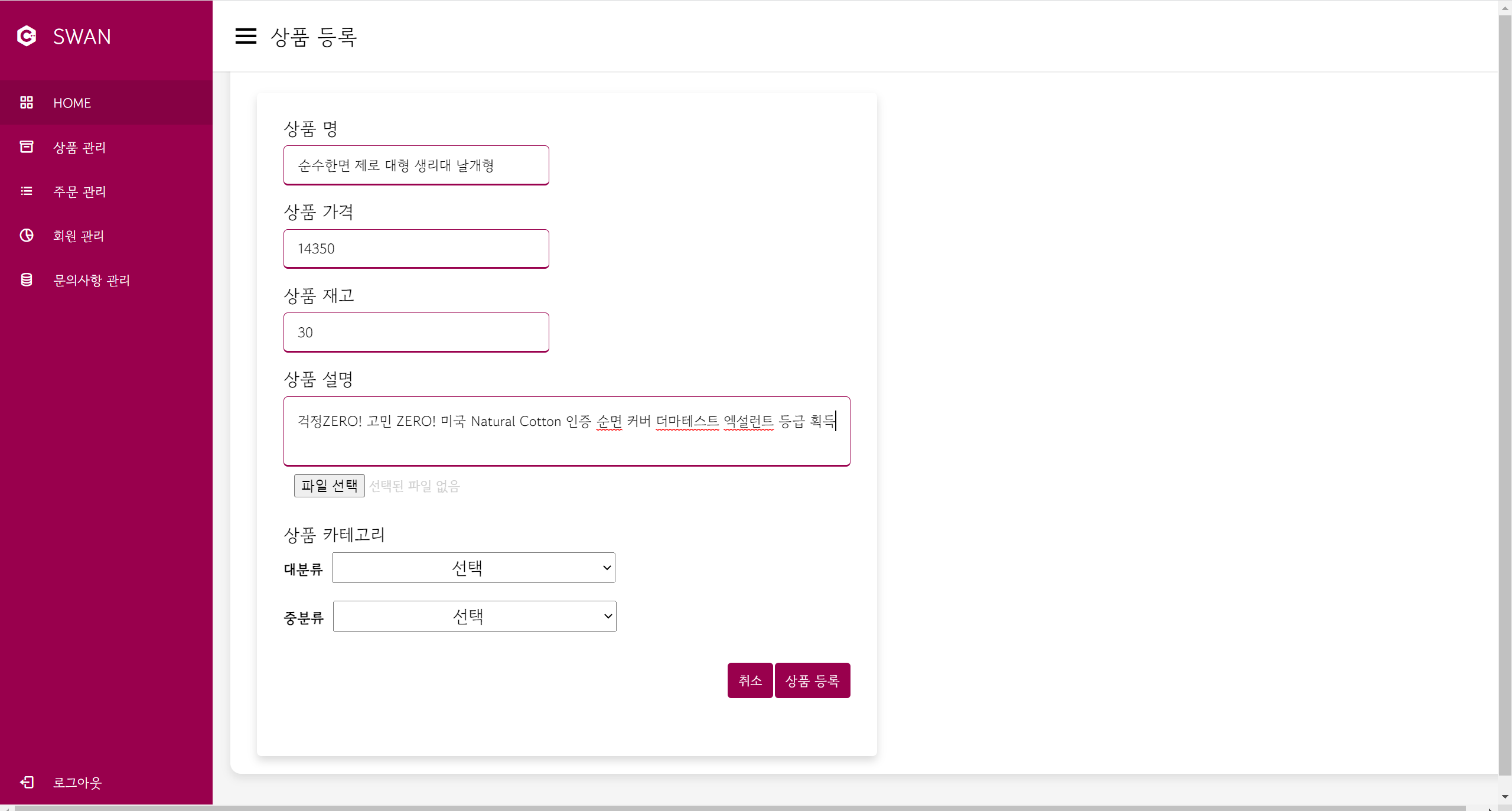Viewport: 1512px width, 811px height.
Task: Click the 회원 관리 pie chart icon
Action: pos(27,236)
